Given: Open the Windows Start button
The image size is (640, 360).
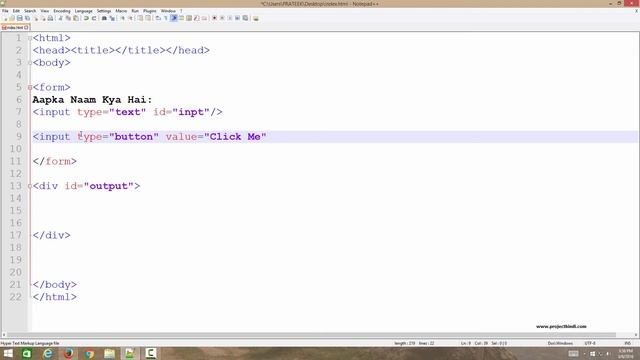Looking at the screenshot, I should (x=8, y=353).
